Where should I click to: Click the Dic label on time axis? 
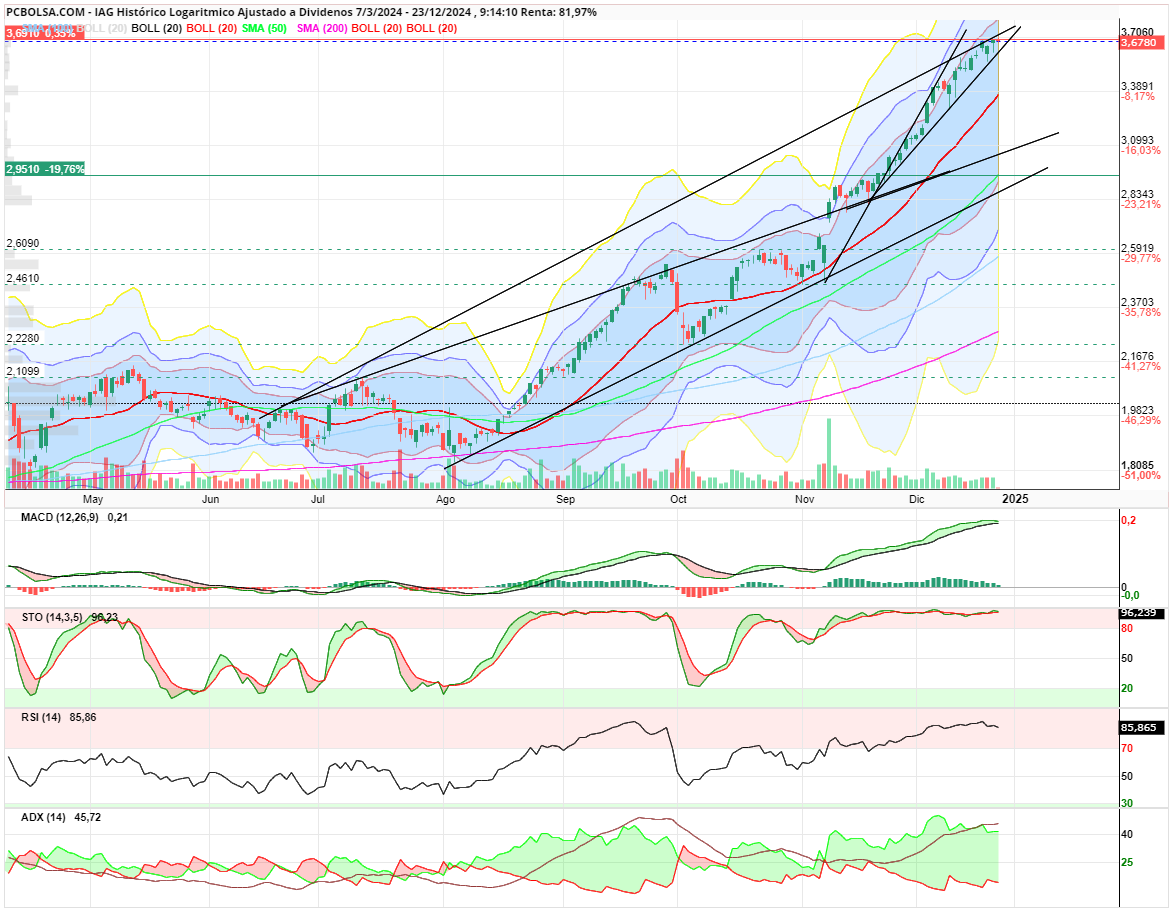(916, 499)
